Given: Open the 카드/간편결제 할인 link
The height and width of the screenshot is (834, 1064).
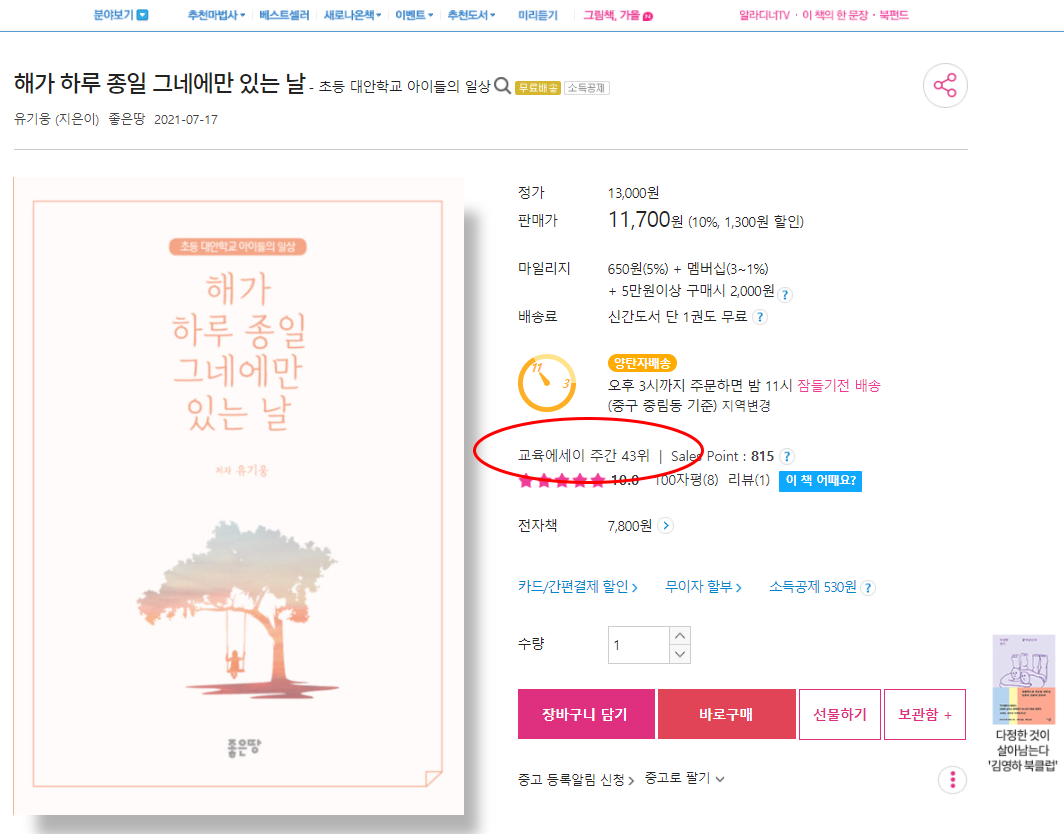Looking at the screenshot, I should pyautogui.click(x=577, y=587).
